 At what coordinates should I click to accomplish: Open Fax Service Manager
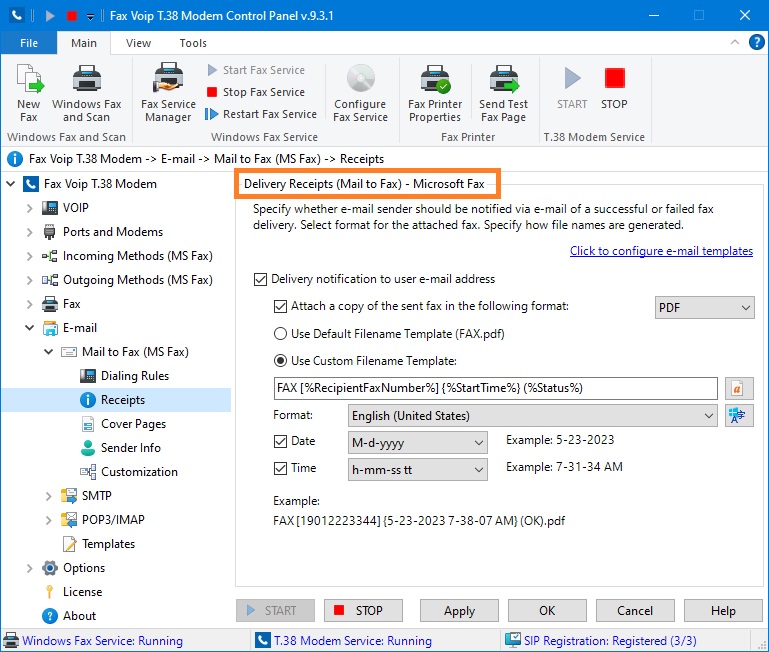click(168, 93)
